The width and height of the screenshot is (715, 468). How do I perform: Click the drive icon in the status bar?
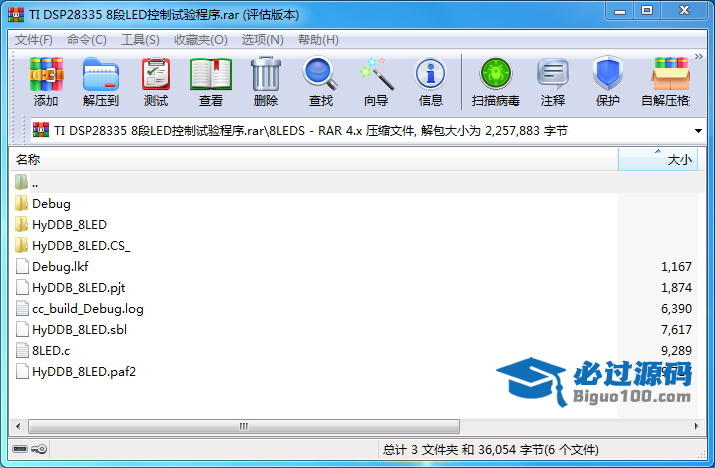tap(20, 449)
